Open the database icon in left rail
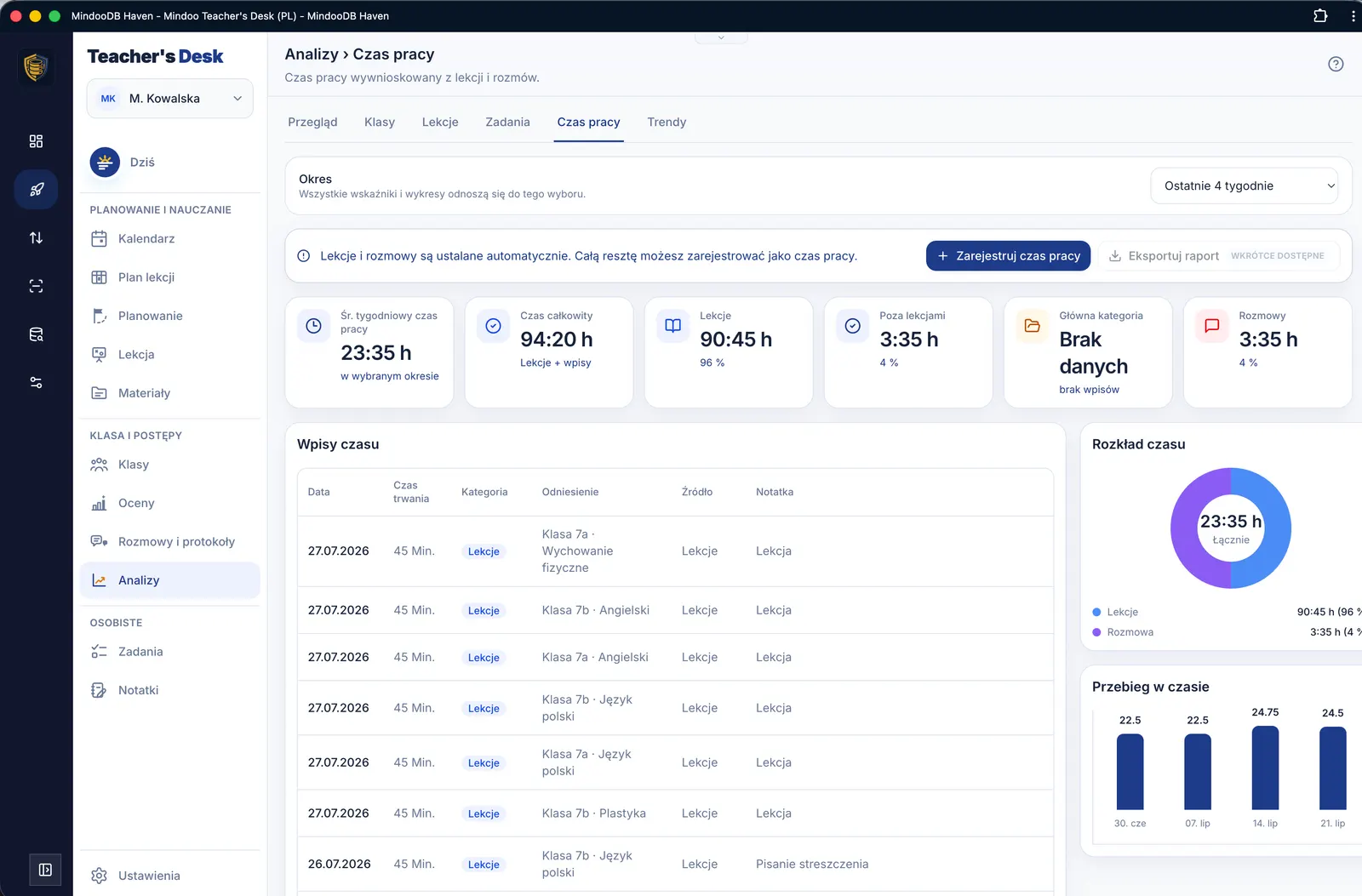The width and height of the screenshot is (1362, 896). 36,334
